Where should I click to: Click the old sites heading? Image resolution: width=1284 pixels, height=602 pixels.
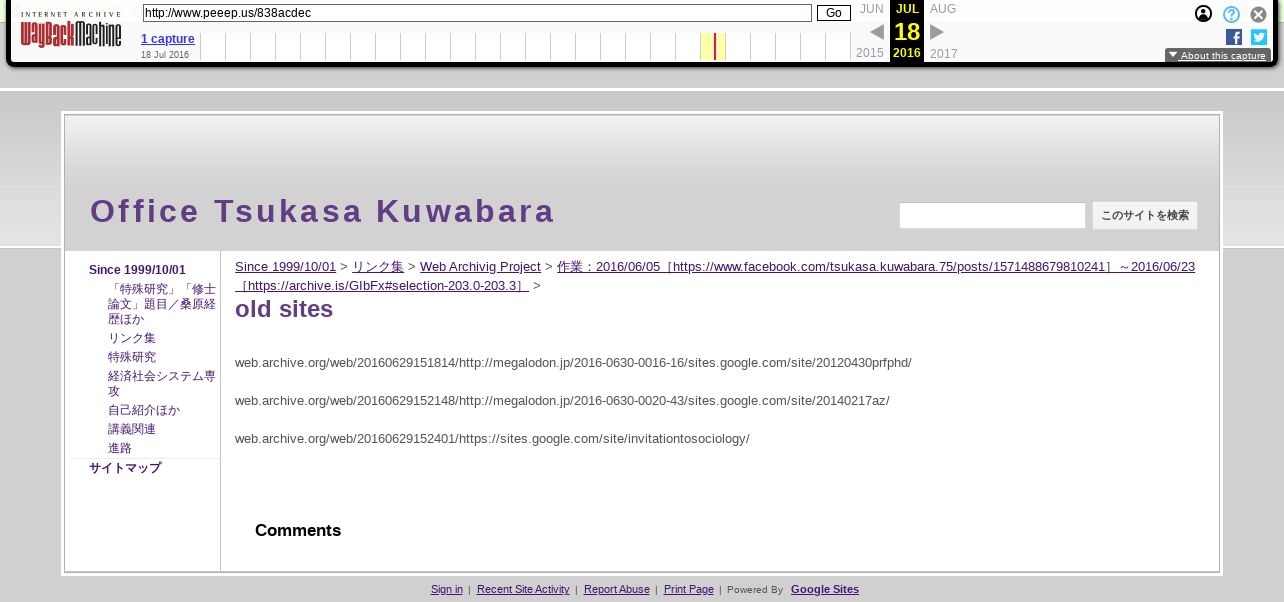[x=284, y=309]
